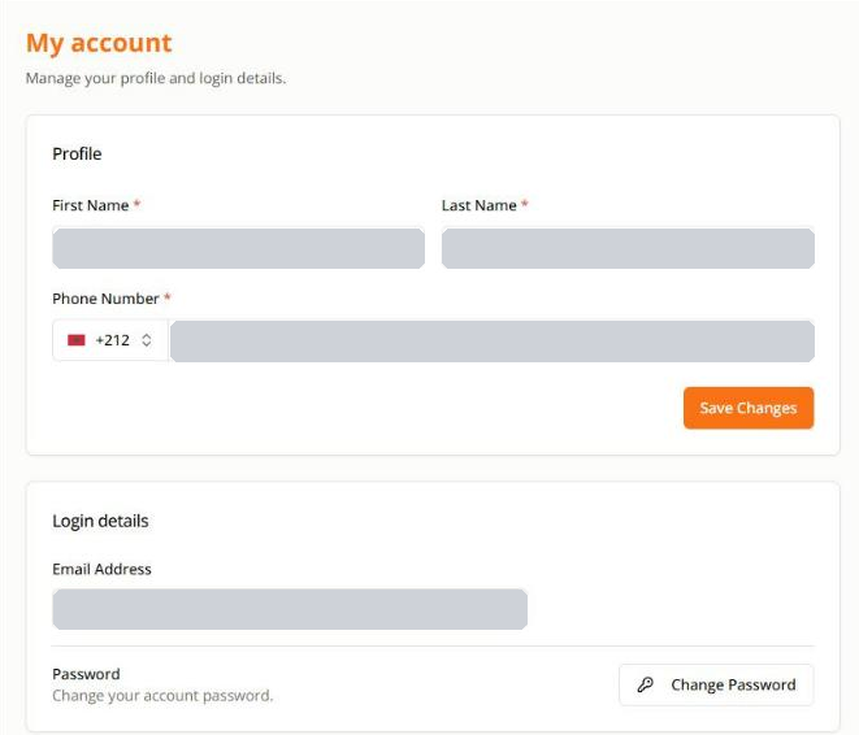Click the Phone Number label

tap(106, 298)
